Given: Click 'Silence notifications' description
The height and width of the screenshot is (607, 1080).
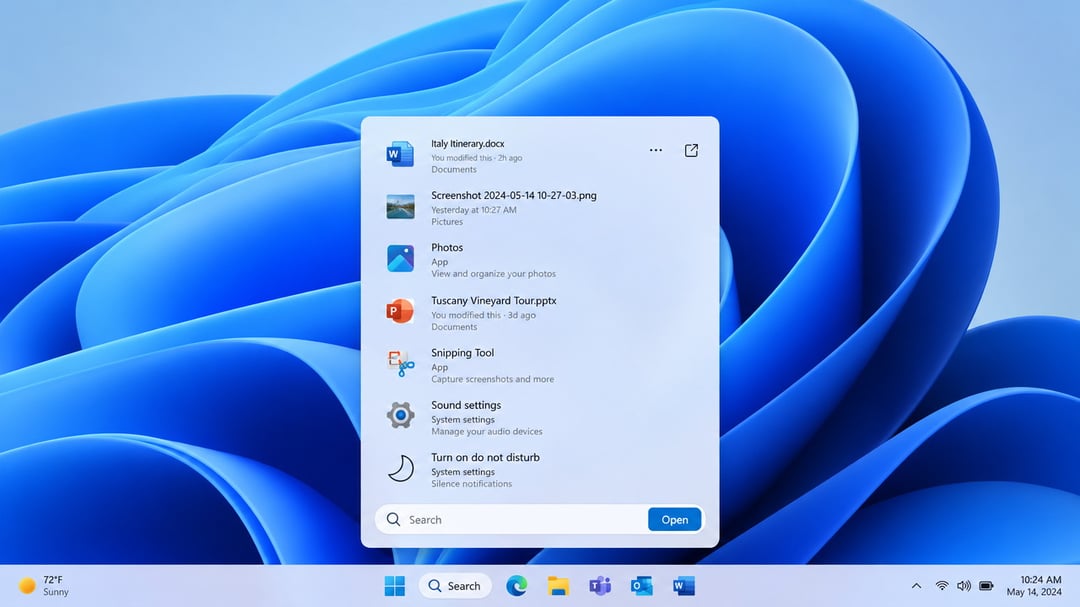Looking at the screenshot, I should click(472, 484).
